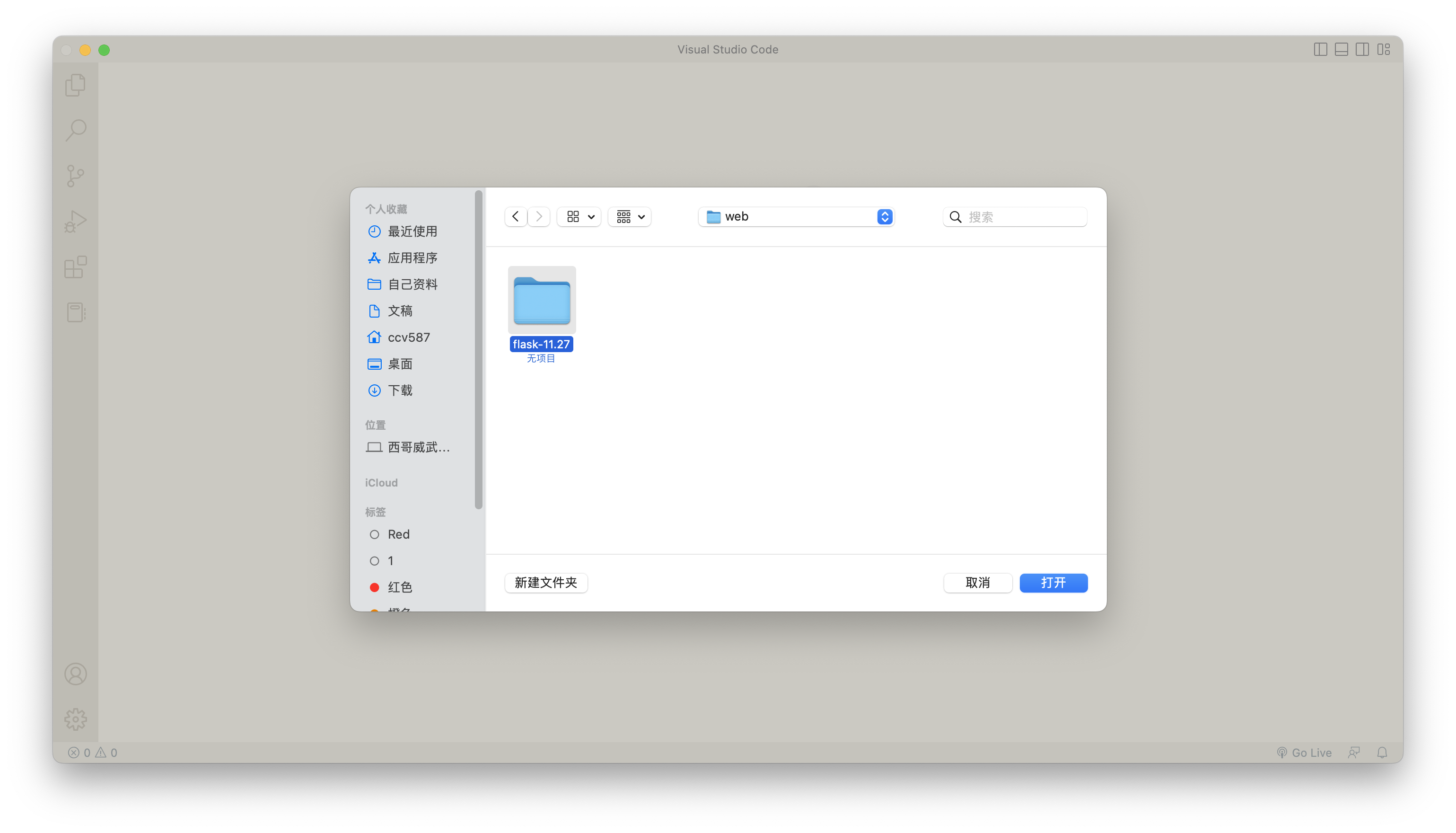This screenshot has height=833, width=1456.
Task: Open the Explorer view in activity bar
Action: (x=76, y=85)
